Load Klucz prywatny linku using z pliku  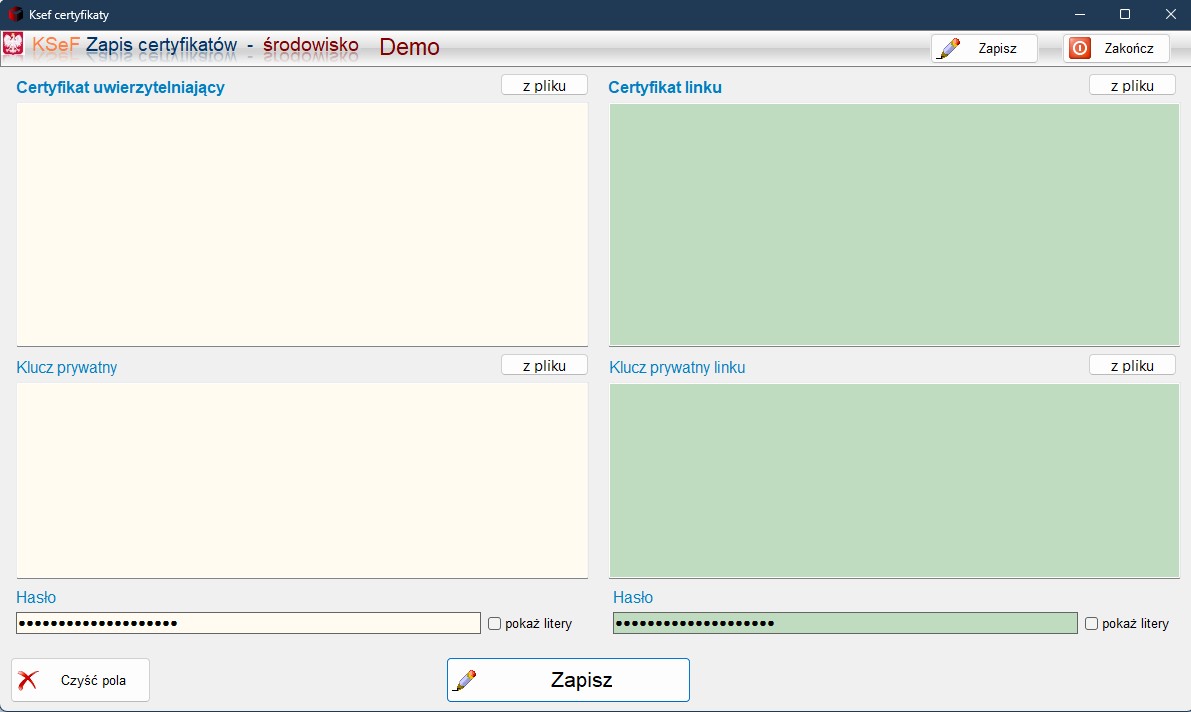coord(1132,366)
